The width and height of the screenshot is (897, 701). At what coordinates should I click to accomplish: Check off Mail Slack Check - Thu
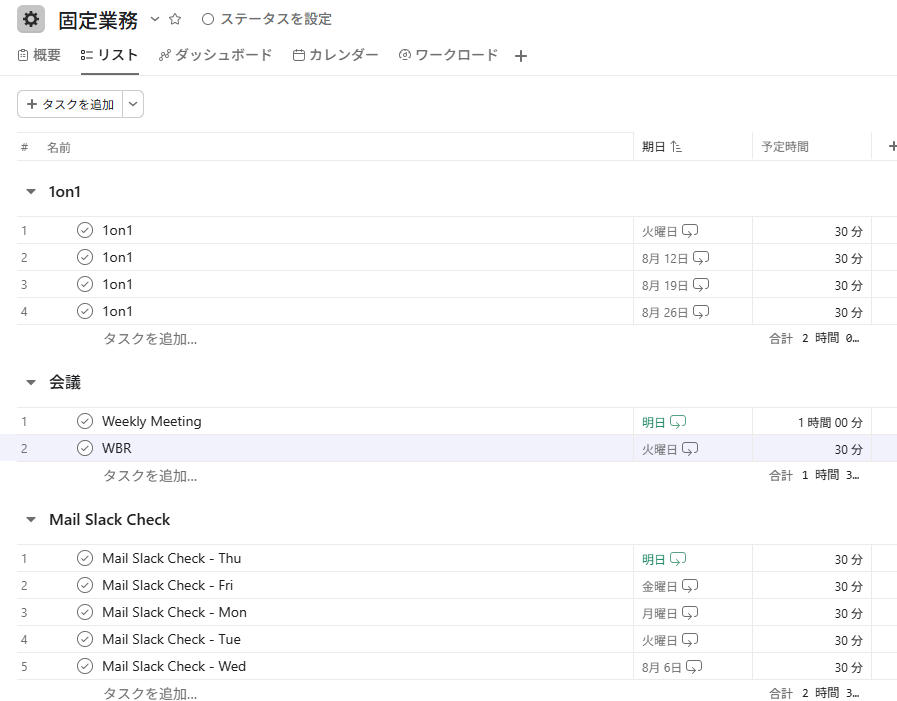click(85, 559)
